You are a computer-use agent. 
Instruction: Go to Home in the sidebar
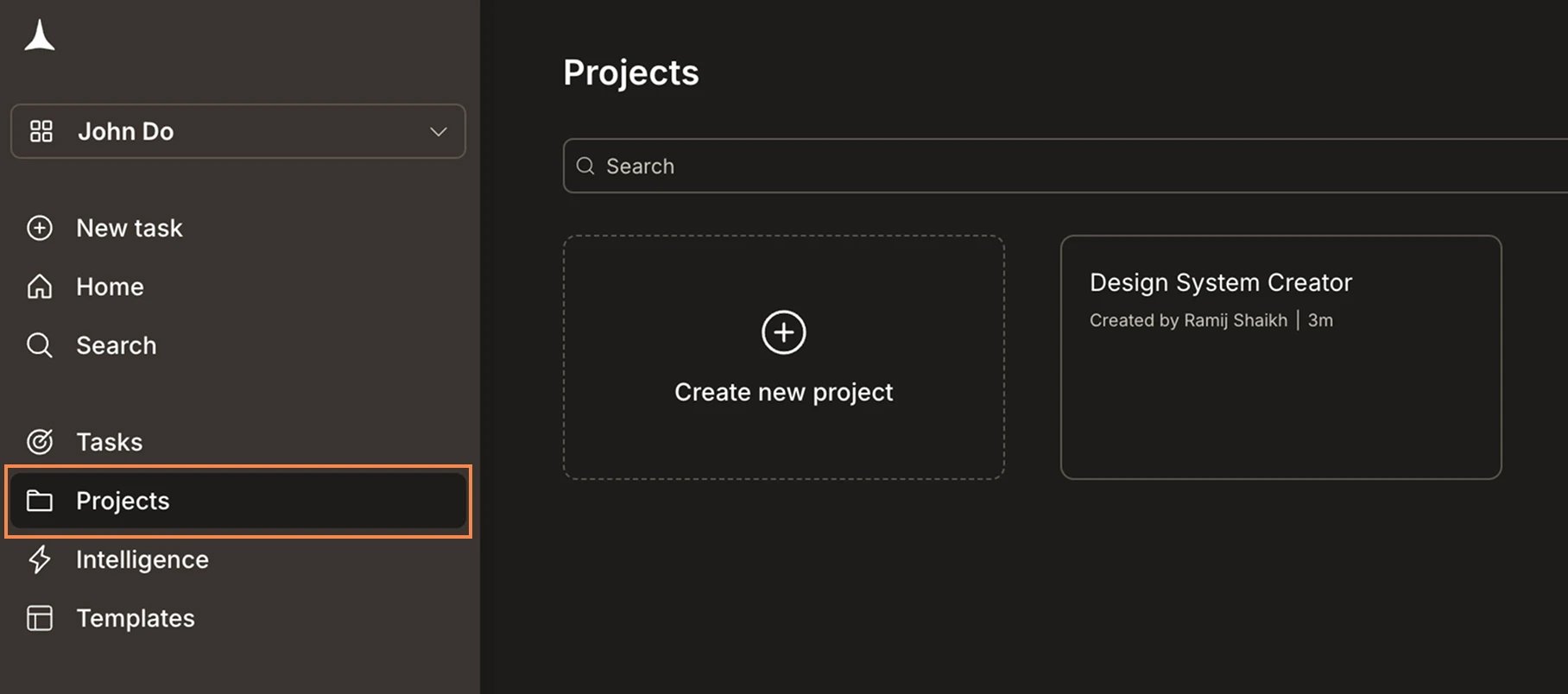110,287
